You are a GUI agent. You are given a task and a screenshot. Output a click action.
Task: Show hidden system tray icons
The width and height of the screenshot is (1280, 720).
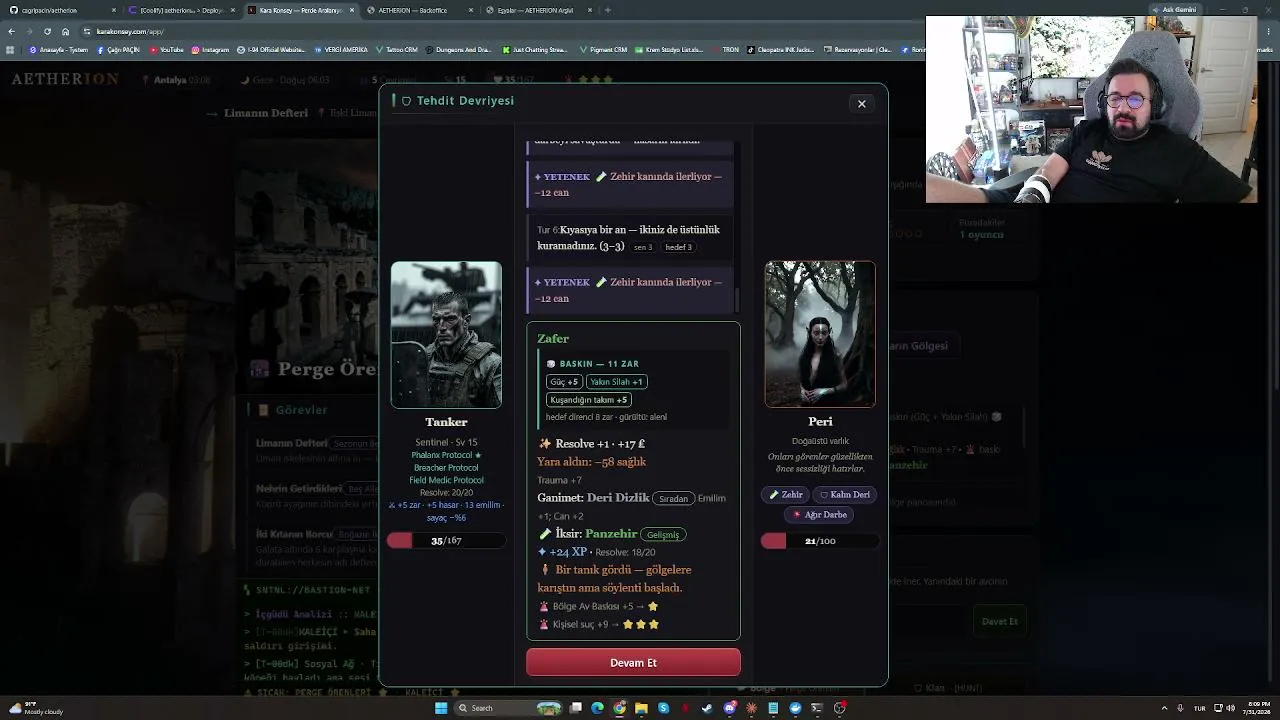pyautogui.click(x=1164, y=708)
